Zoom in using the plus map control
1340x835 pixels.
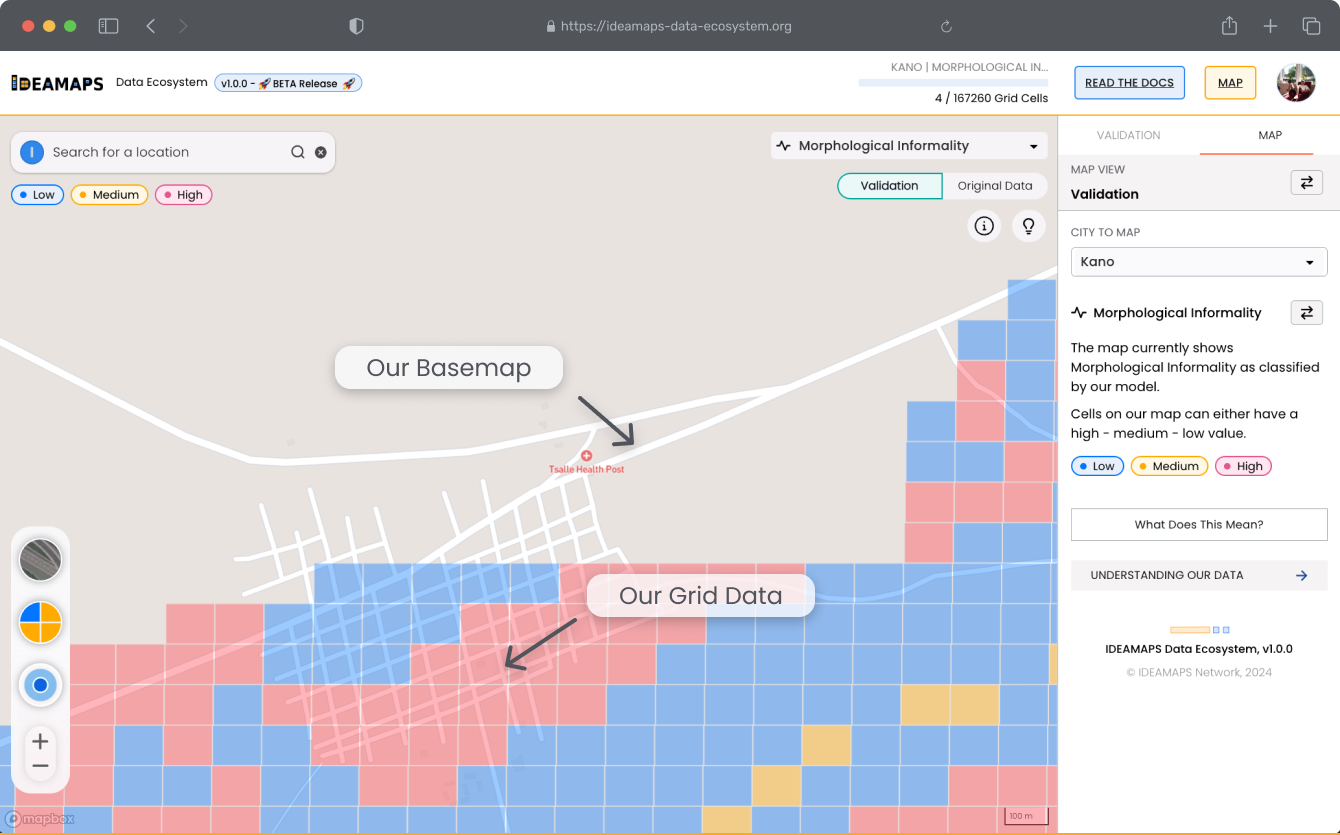pos(40,741)
